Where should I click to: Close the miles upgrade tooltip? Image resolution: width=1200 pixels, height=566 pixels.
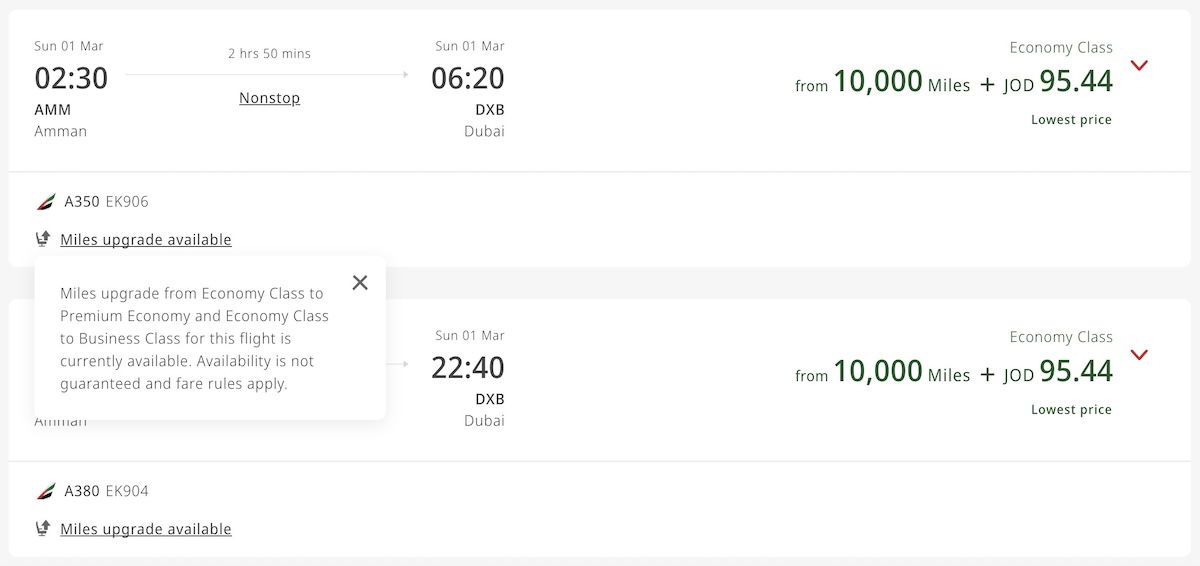[x=360, y=283]
